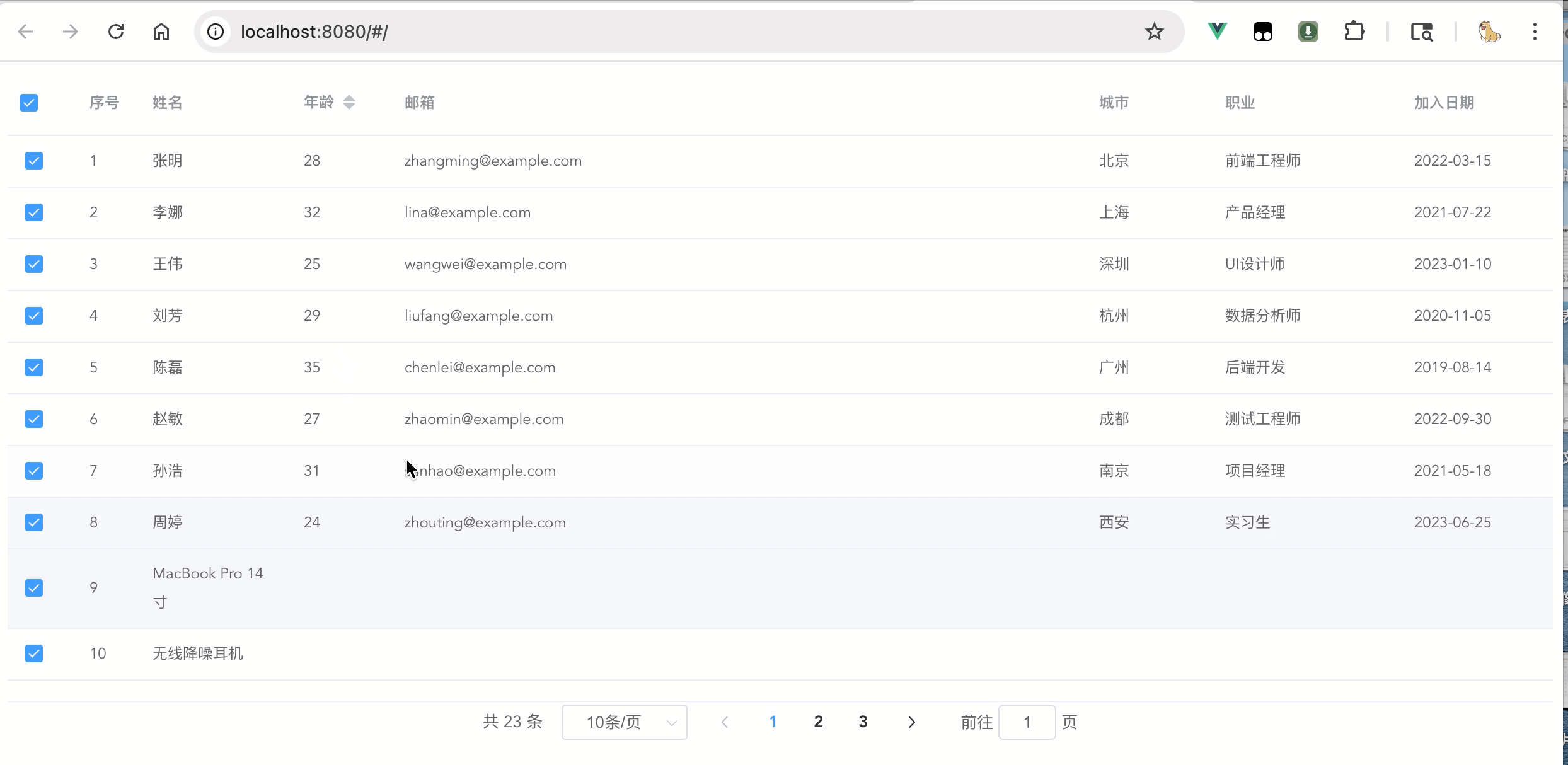1568x765 pixels.
Task: Click the localhost:8080 address bar
Action: point(630,32)
